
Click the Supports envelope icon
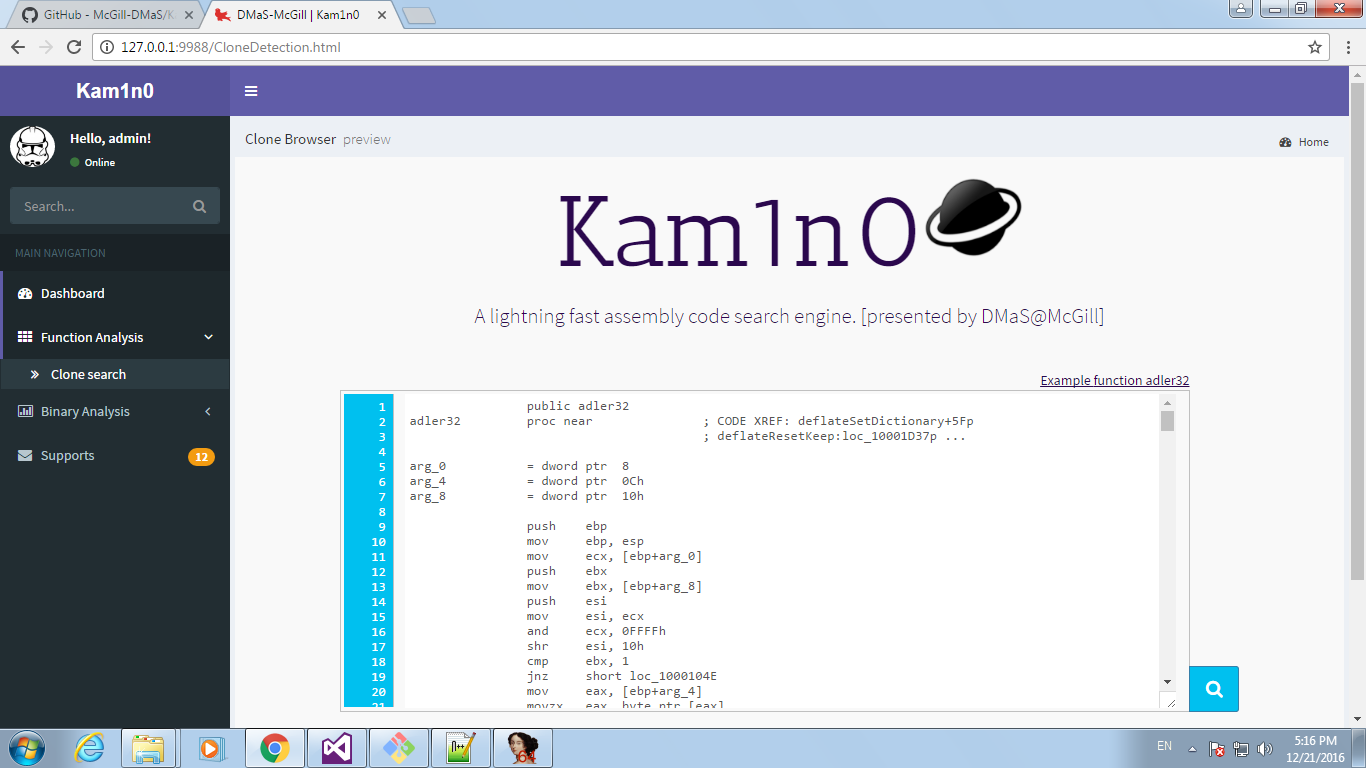coord(25,455)
